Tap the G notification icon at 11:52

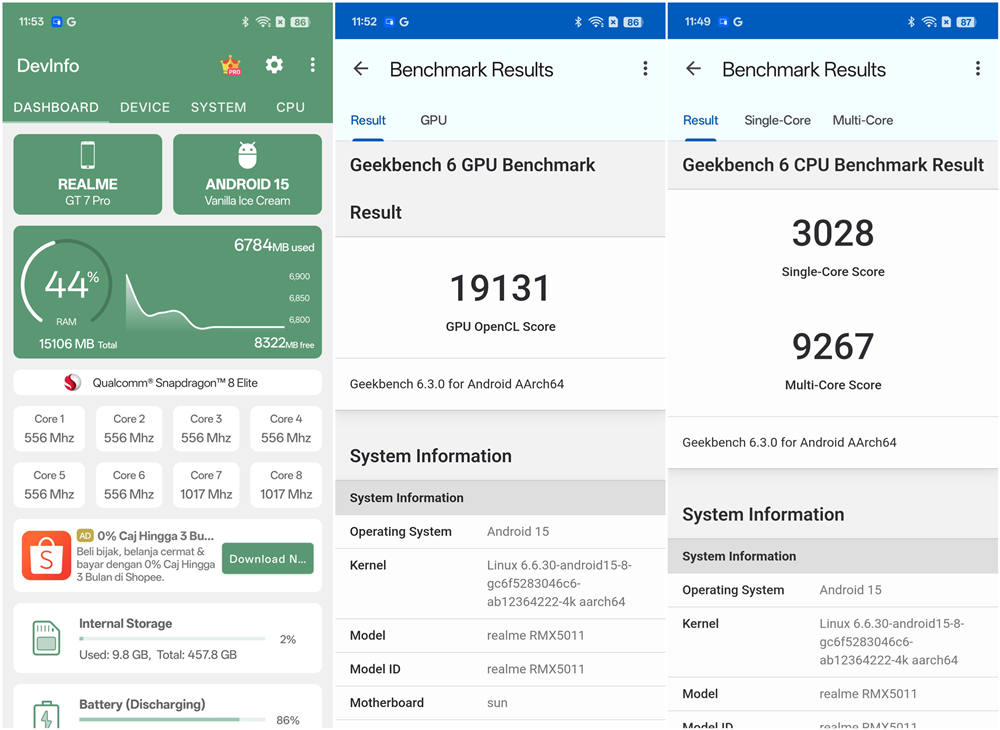404,22
